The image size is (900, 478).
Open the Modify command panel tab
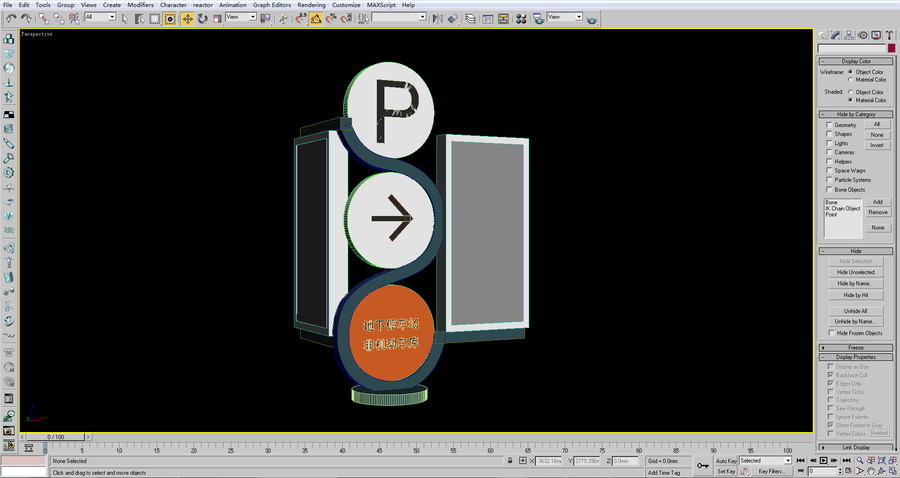point(835,35)
